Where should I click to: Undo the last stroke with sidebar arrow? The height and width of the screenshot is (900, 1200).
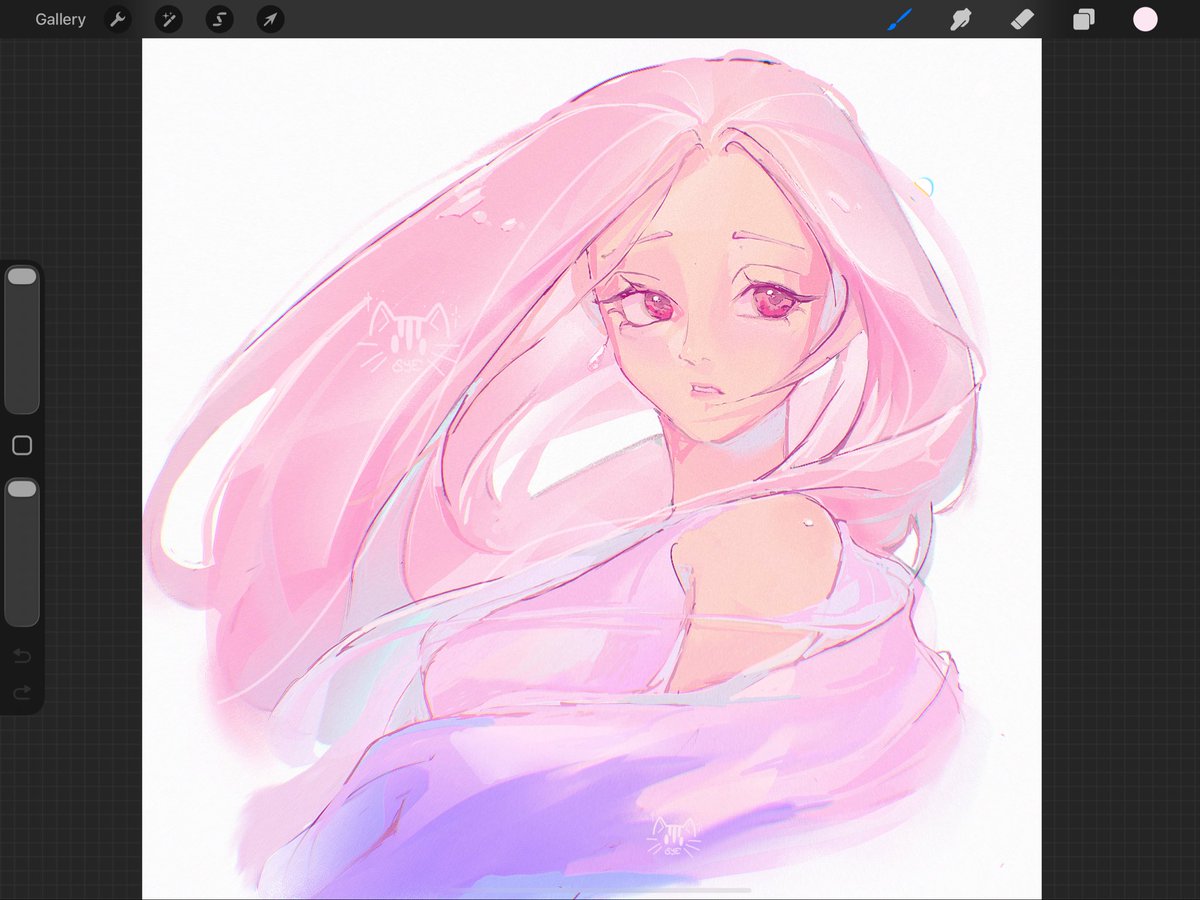pos(22,656)
